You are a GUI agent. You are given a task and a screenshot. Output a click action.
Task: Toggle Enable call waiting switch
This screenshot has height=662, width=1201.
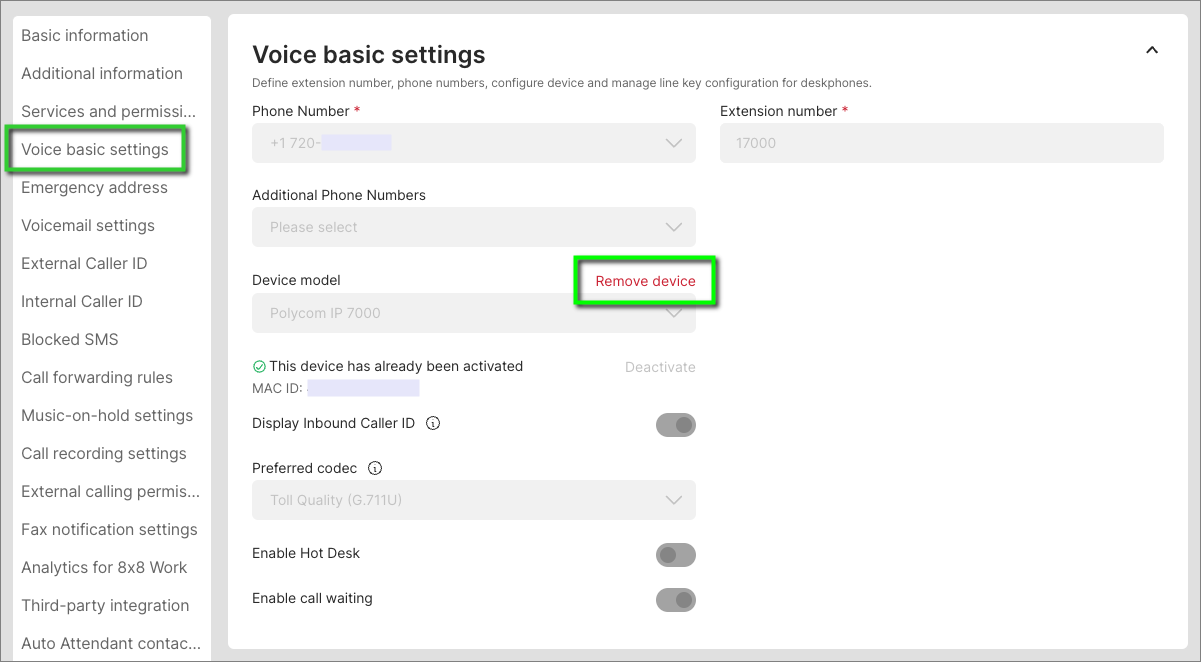[676, 600]
